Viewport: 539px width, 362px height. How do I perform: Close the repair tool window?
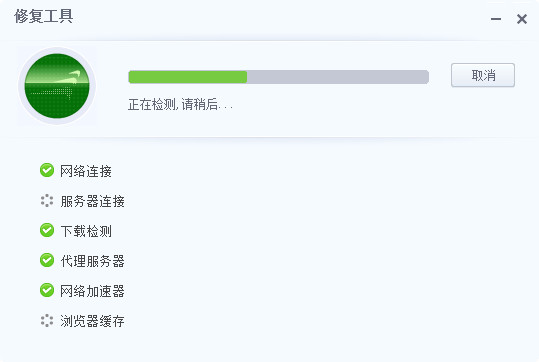coord(522,19)
